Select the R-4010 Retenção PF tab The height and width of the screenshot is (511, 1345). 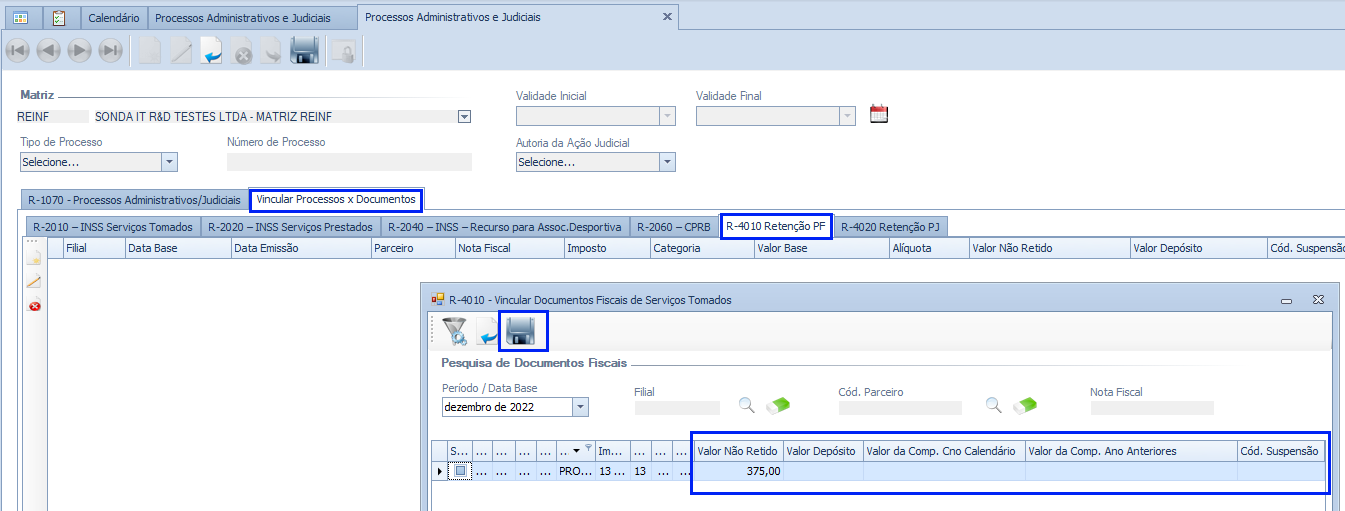776,227
